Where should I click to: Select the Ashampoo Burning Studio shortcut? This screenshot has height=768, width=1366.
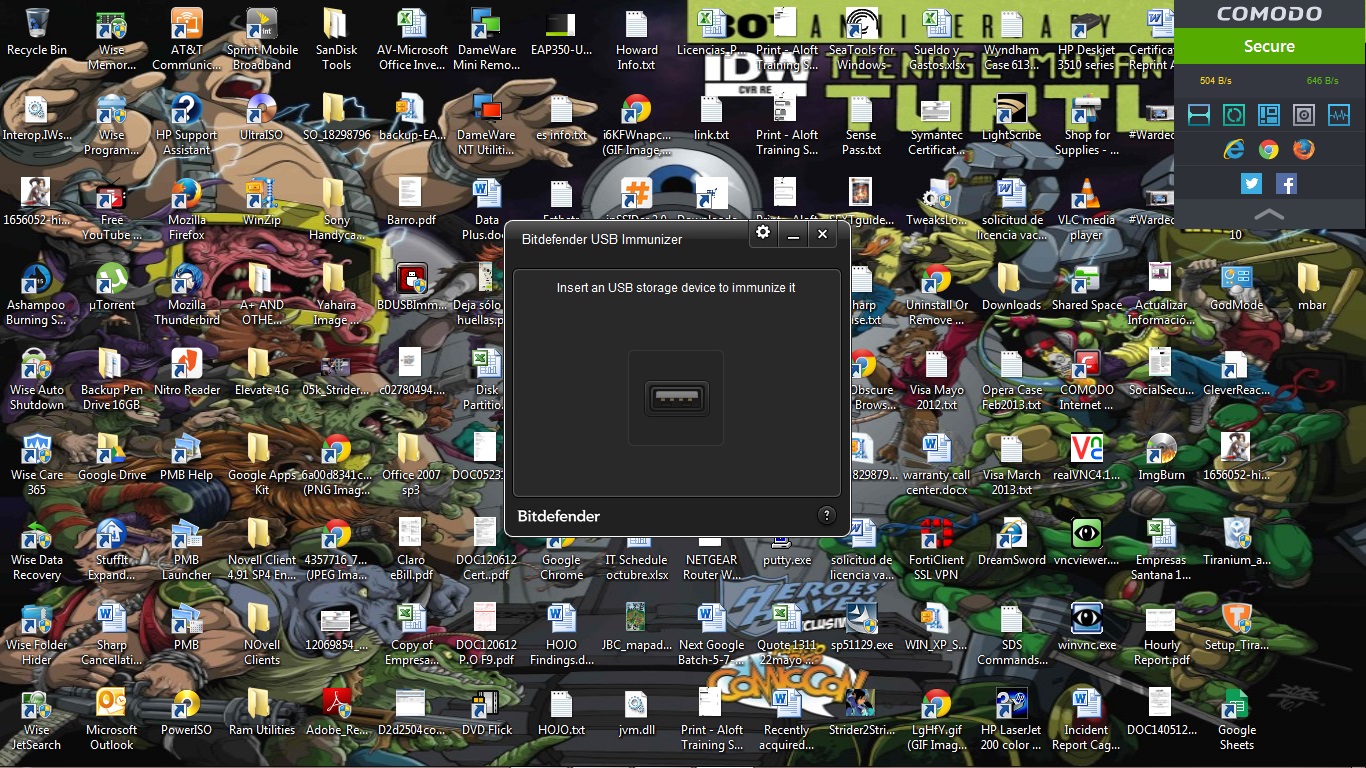37,295
